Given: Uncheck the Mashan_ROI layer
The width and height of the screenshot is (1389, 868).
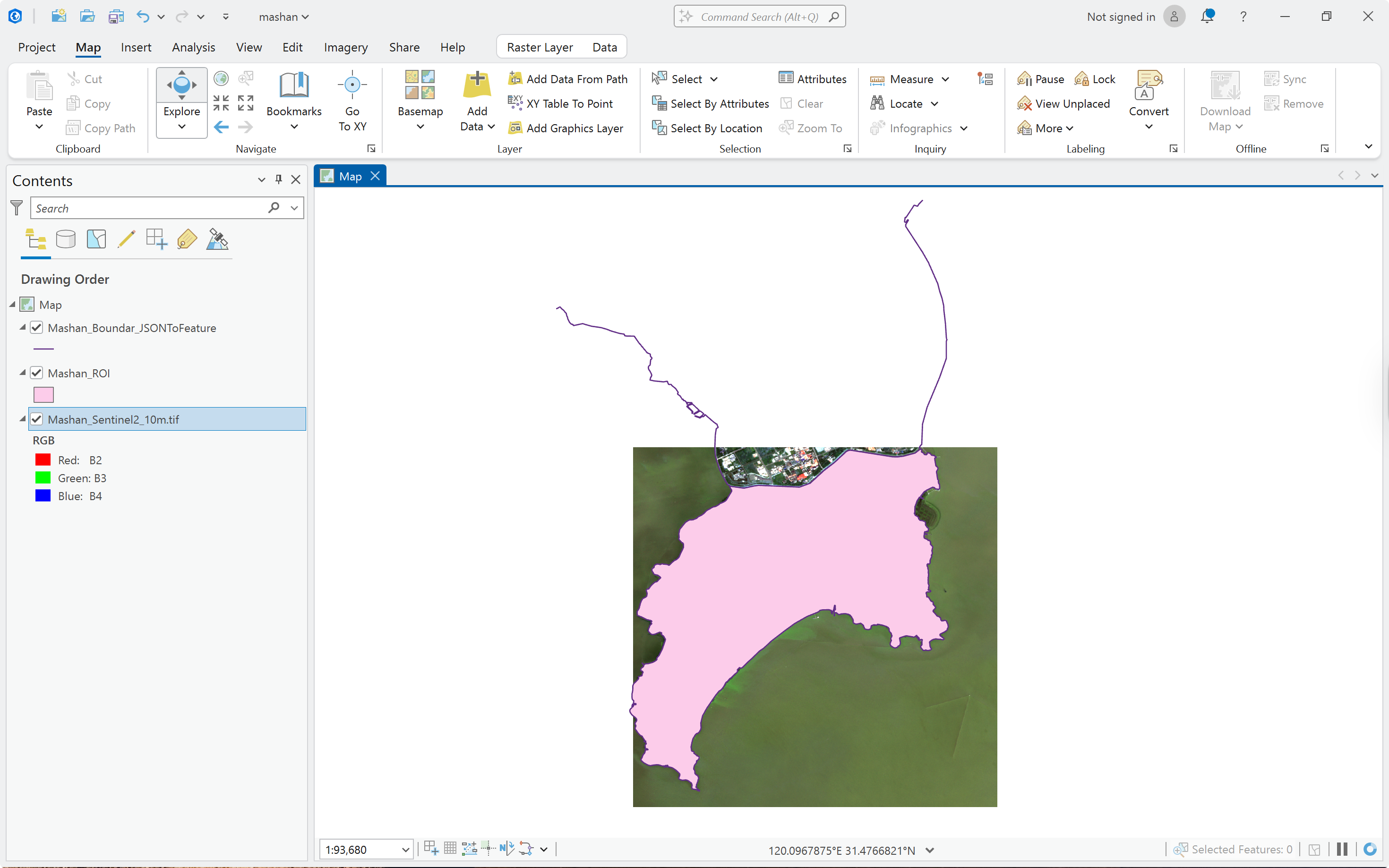Looking at the screenshot, I should pos(37,373).
